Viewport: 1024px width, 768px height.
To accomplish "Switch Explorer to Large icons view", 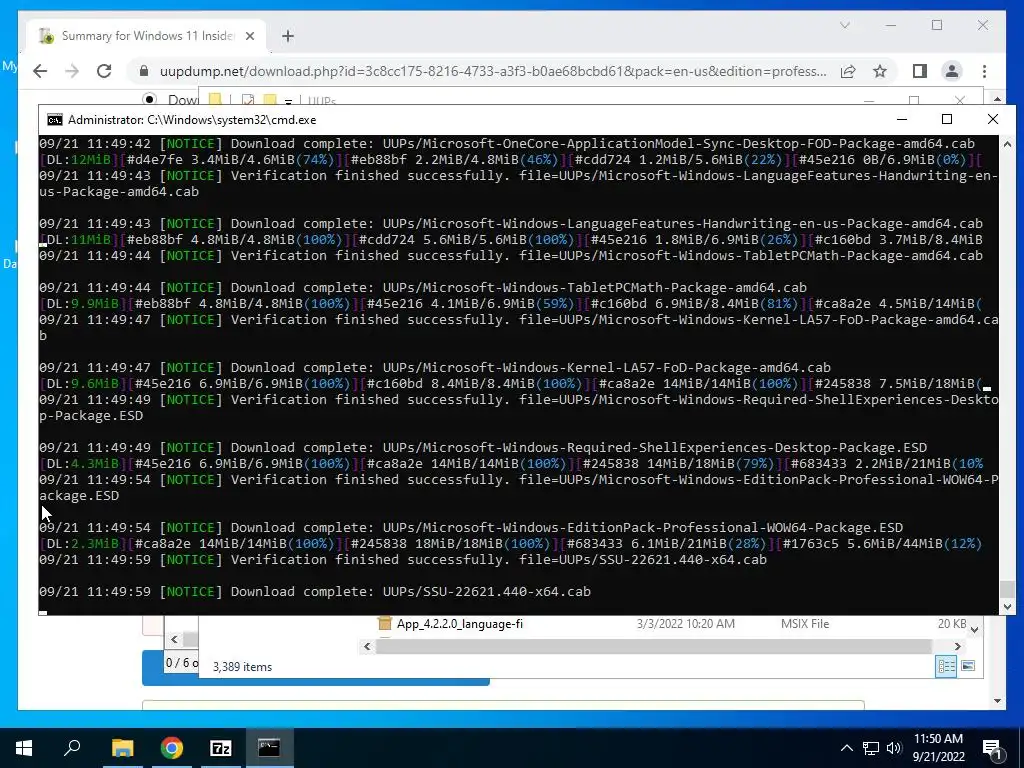I will (968, 666).
